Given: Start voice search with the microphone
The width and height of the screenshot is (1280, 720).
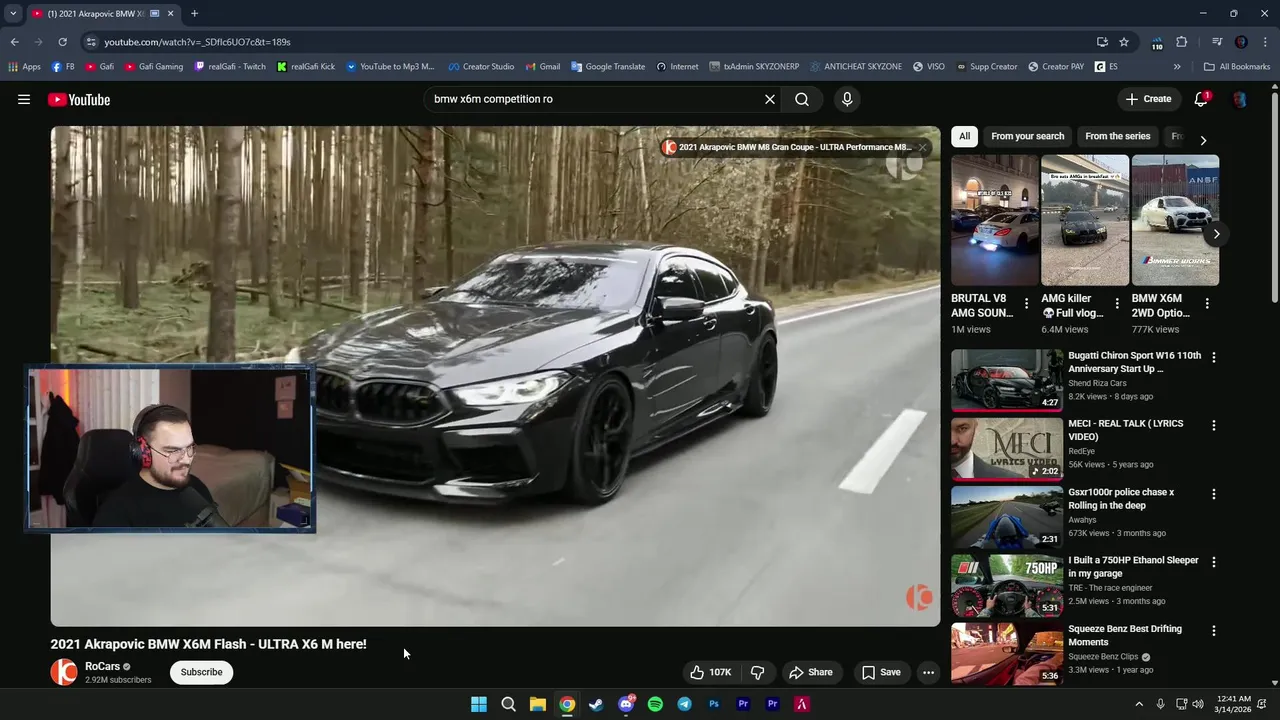Looking at the screenshot, I should [847, 99].
